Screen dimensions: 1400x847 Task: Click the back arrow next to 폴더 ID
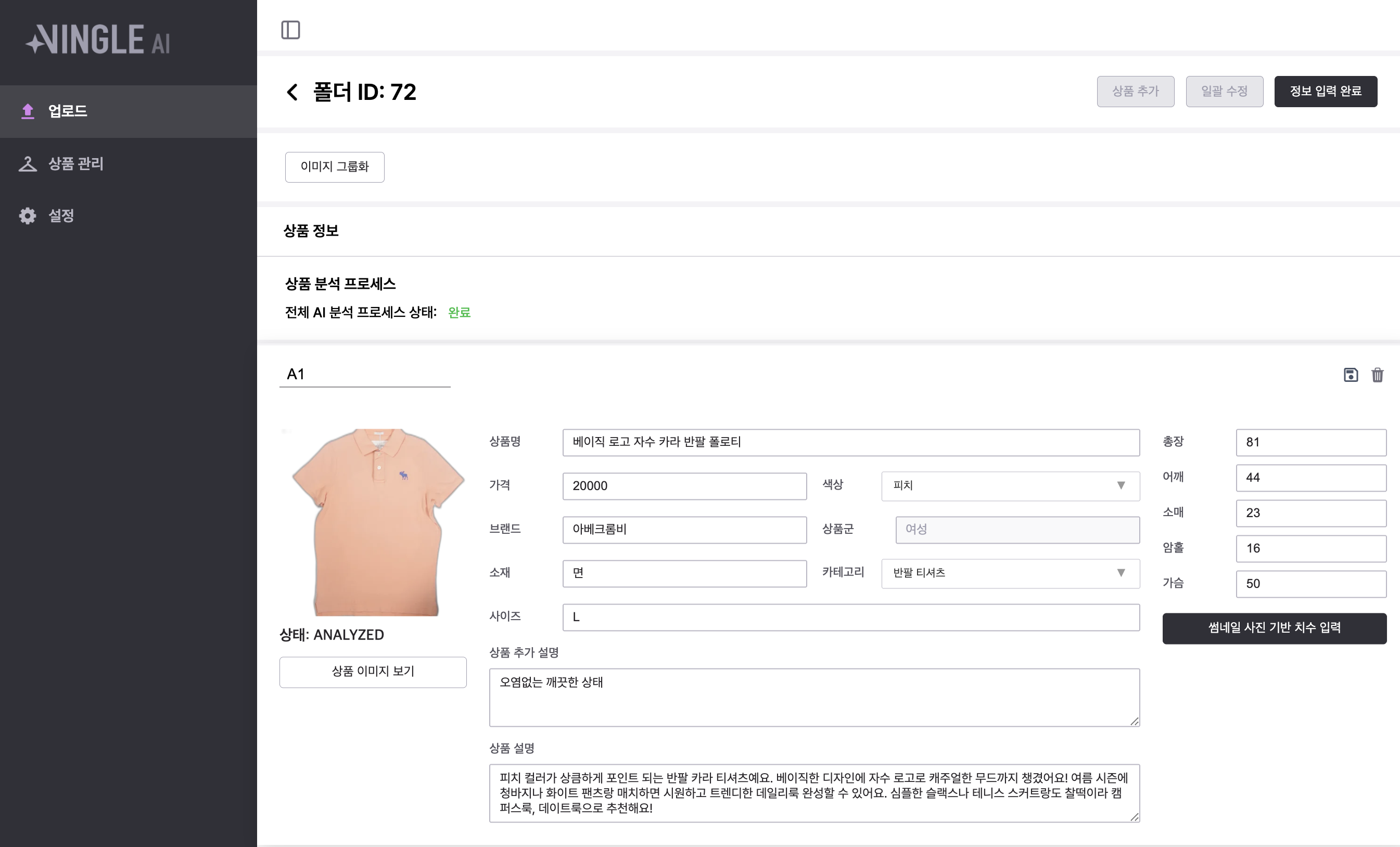pos(292,92)
